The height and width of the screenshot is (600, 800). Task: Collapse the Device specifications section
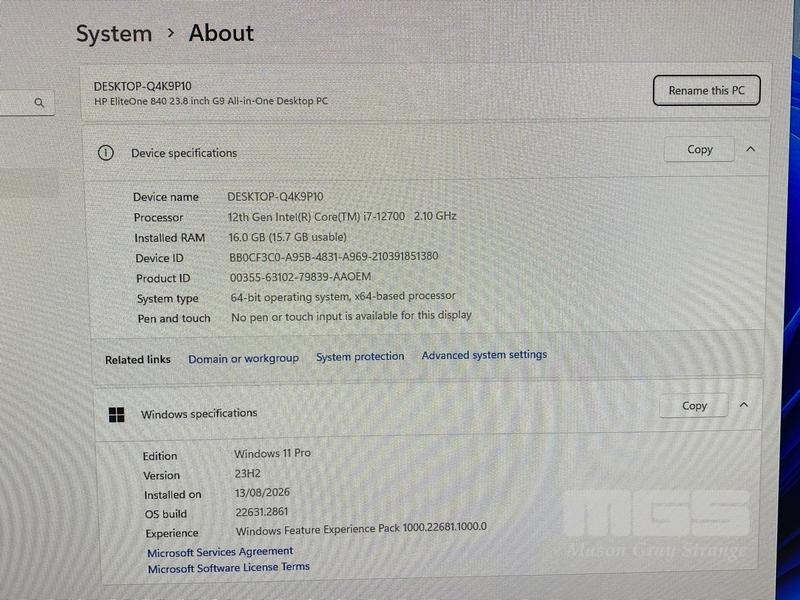pyautogui.click(x=751, y=149)
